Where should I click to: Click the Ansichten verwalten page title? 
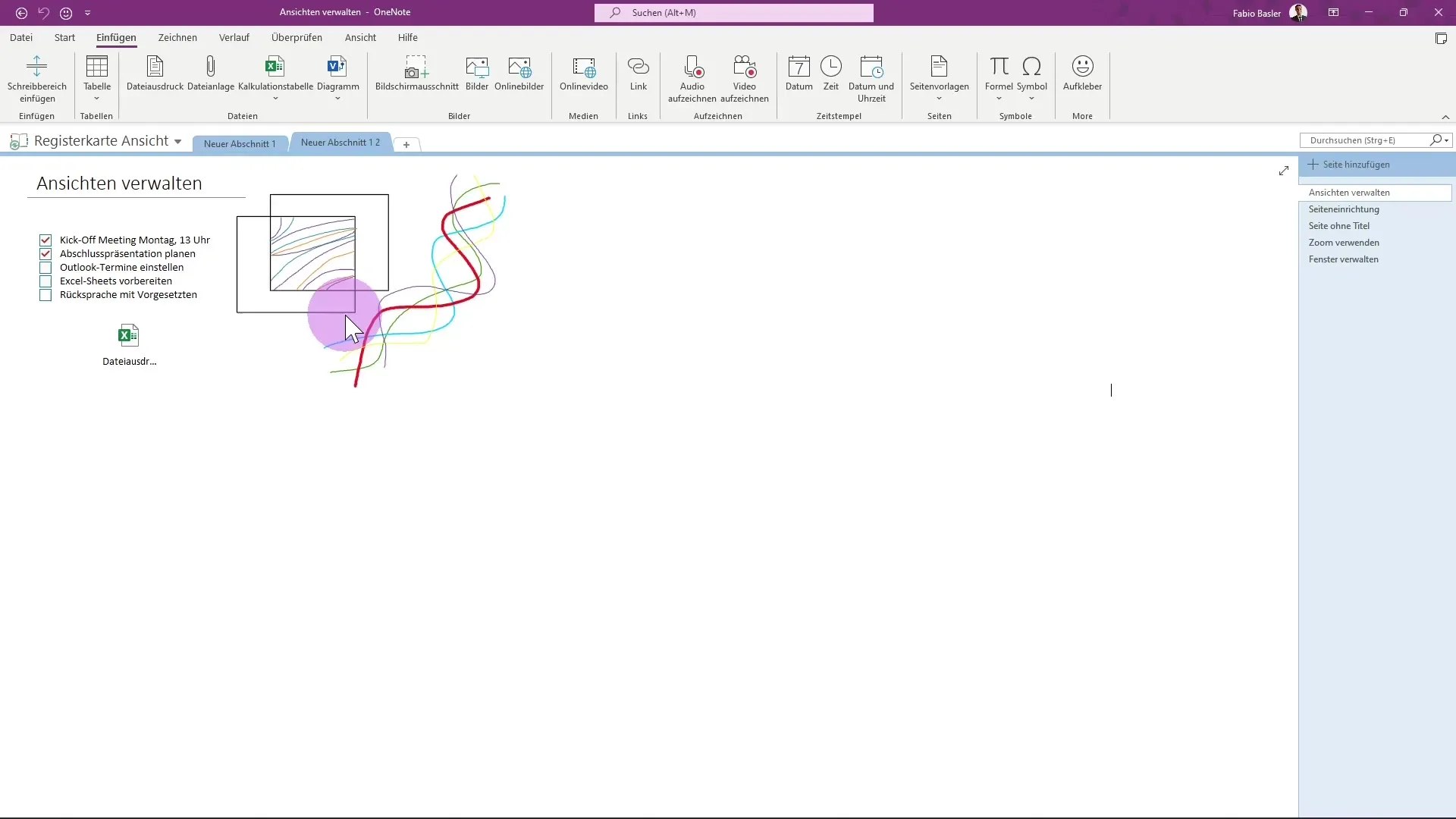[119, 184]
